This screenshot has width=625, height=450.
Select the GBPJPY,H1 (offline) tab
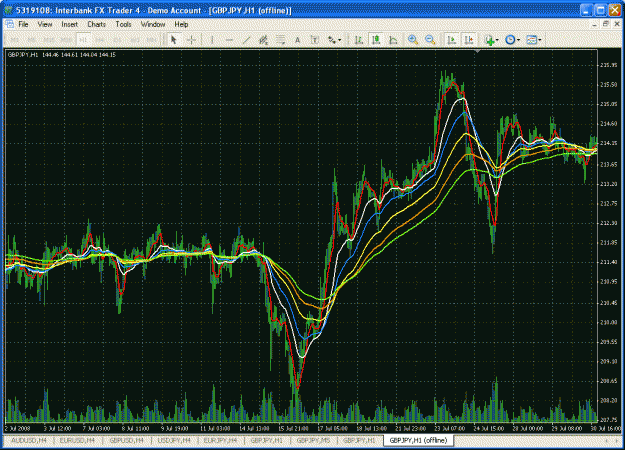[418, 440]
